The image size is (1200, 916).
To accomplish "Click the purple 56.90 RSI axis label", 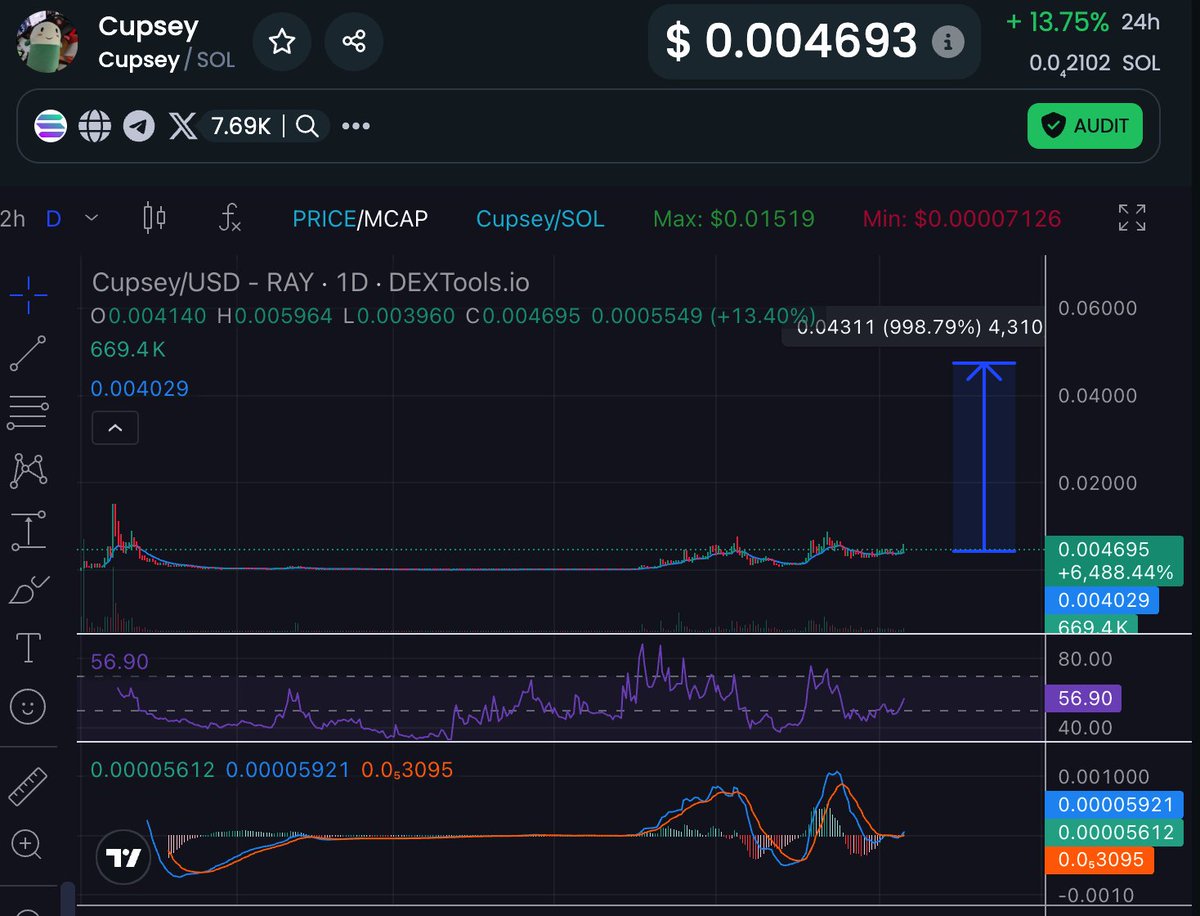I will point(1082,698).
